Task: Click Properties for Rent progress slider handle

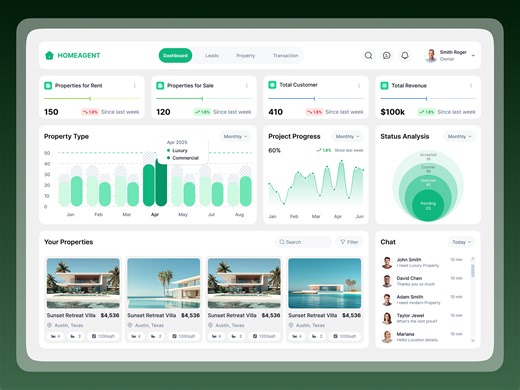Action: tap(90, 98)
